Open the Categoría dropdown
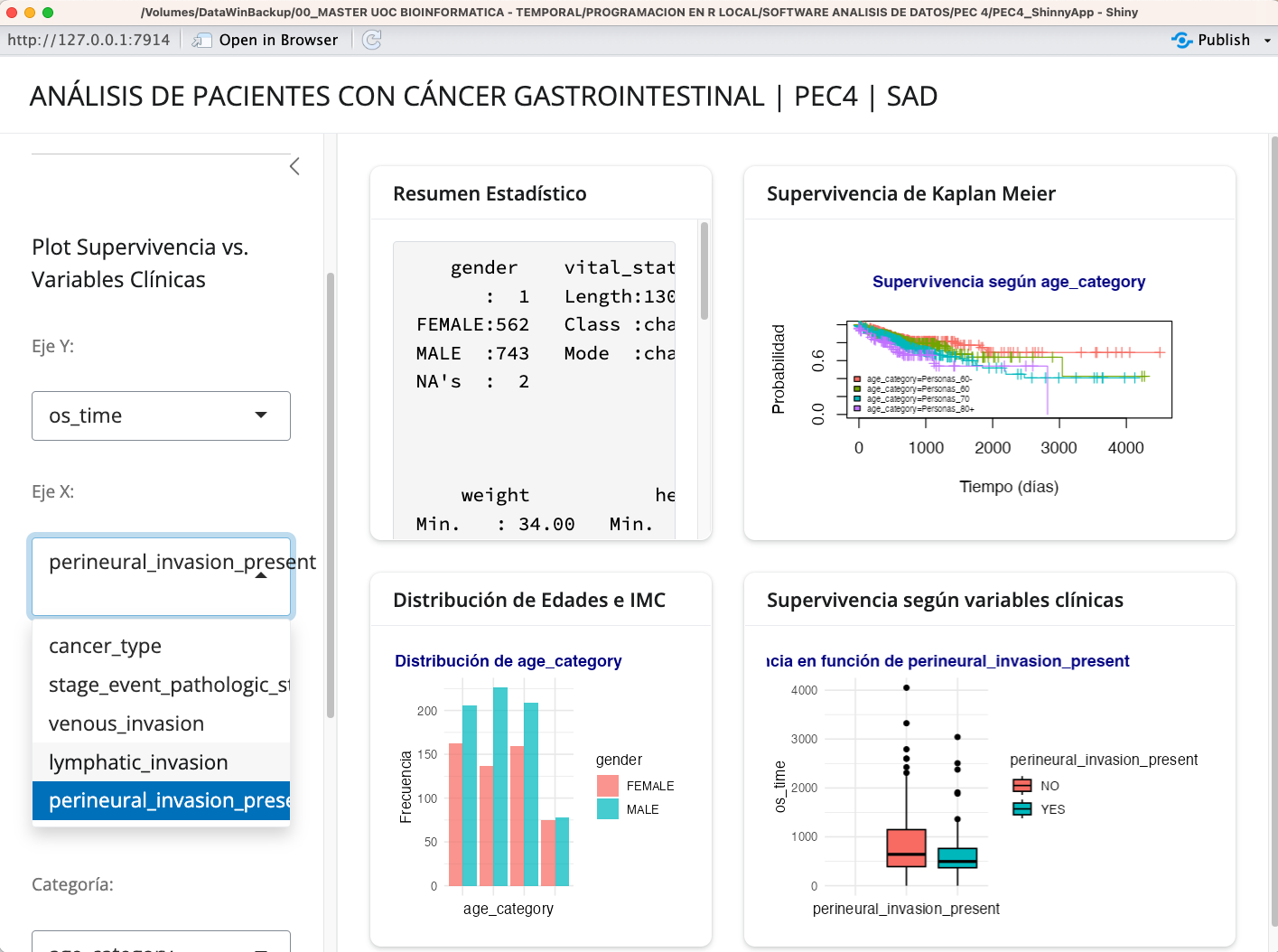The image size is (1278, 952). (x=161, y=945)
